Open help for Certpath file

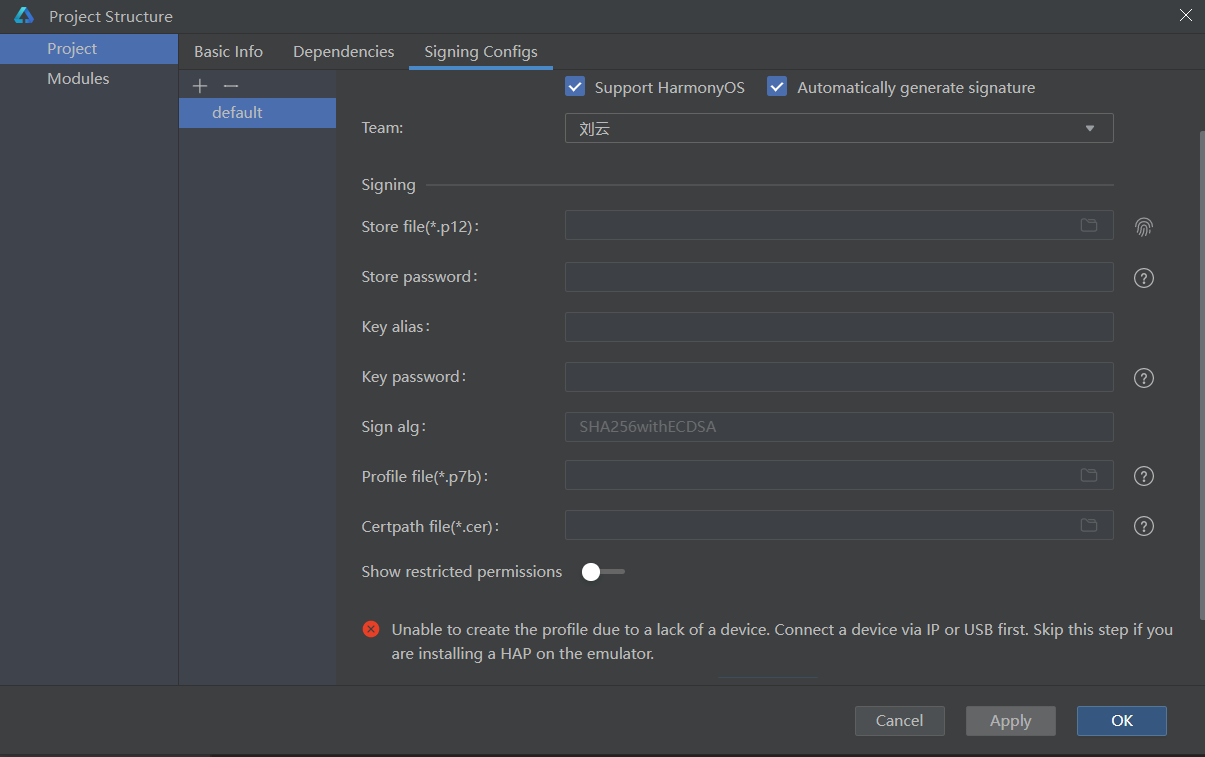click(1144, 526)
